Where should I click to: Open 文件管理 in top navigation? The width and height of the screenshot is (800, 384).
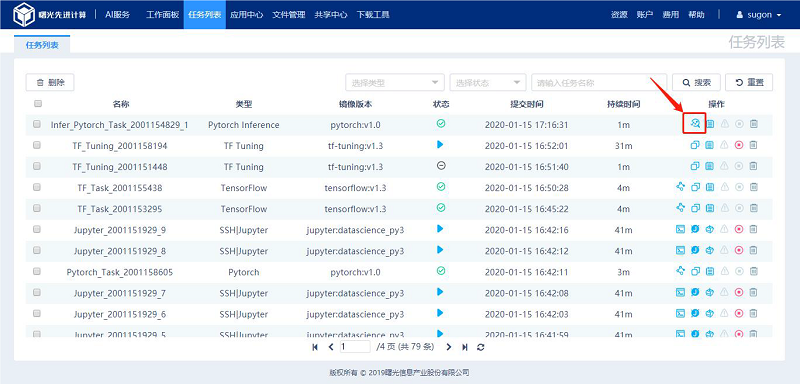click(289, 15)
